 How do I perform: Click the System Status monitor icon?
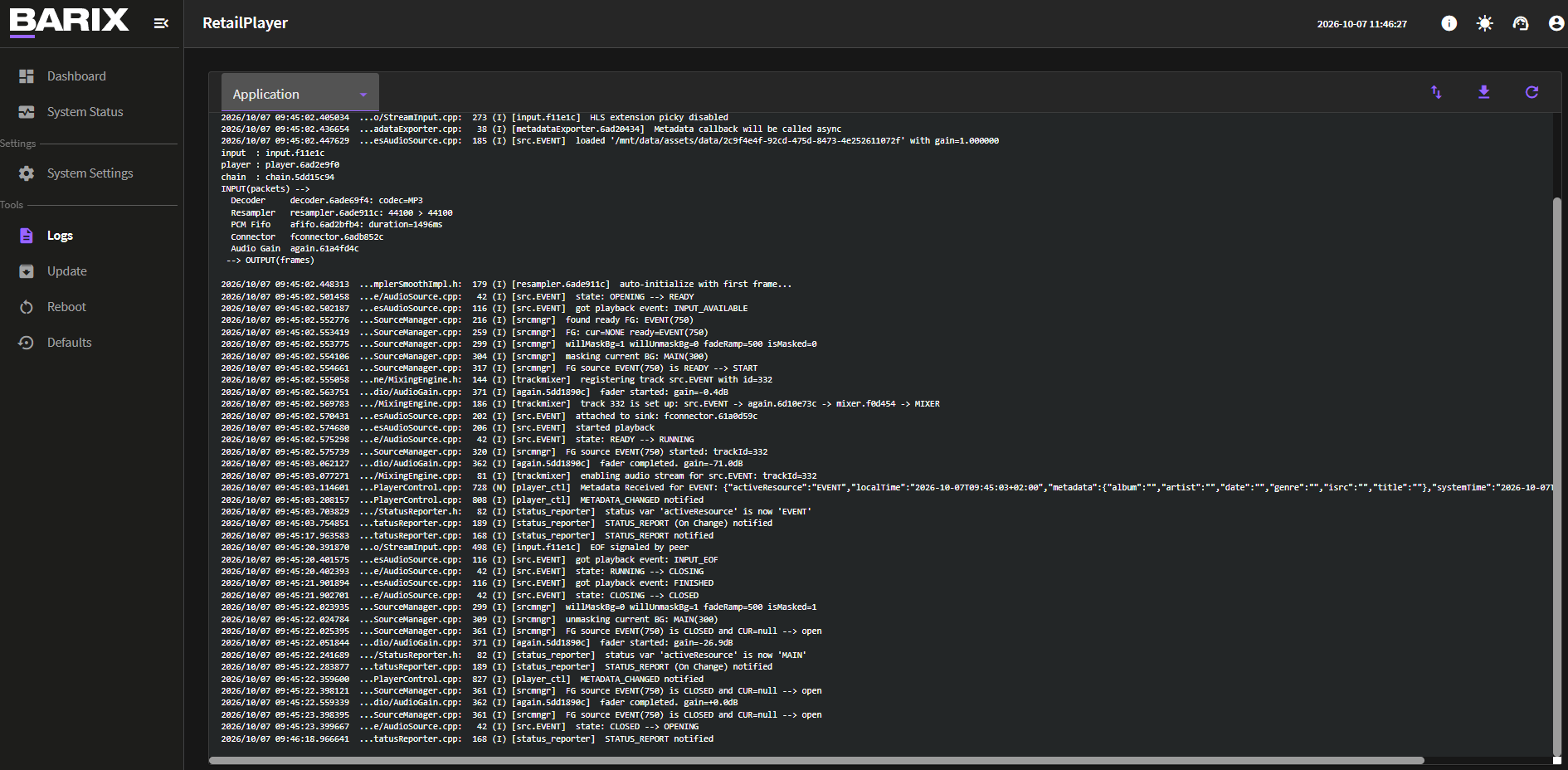[27, 112]
